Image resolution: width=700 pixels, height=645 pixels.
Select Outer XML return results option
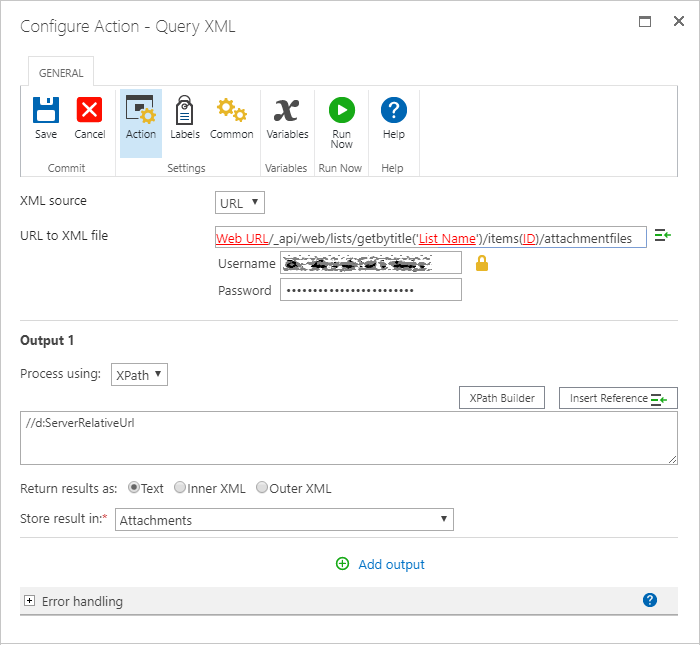pyautogui.click(x=262, y=487)
